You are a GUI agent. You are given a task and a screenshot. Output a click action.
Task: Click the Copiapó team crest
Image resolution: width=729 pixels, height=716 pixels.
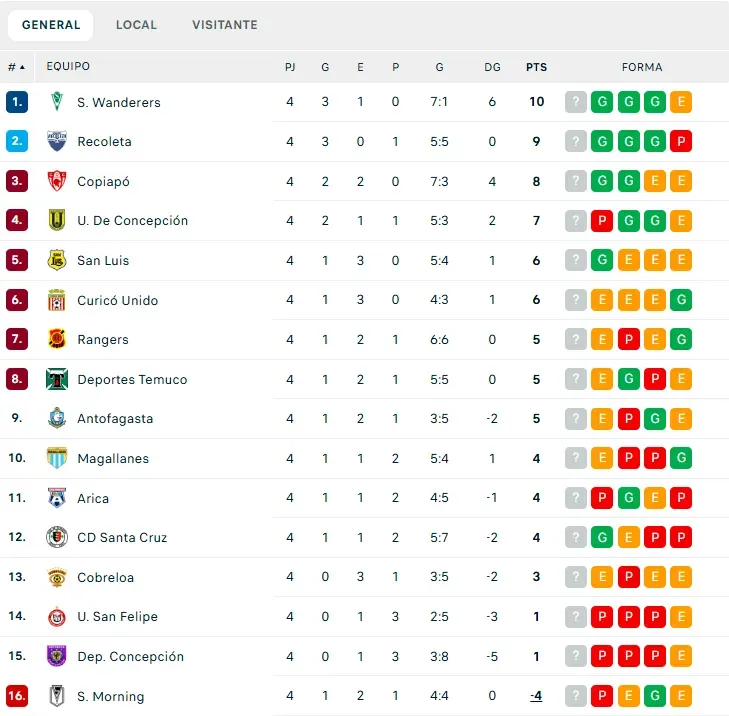(x=57, y=181)
